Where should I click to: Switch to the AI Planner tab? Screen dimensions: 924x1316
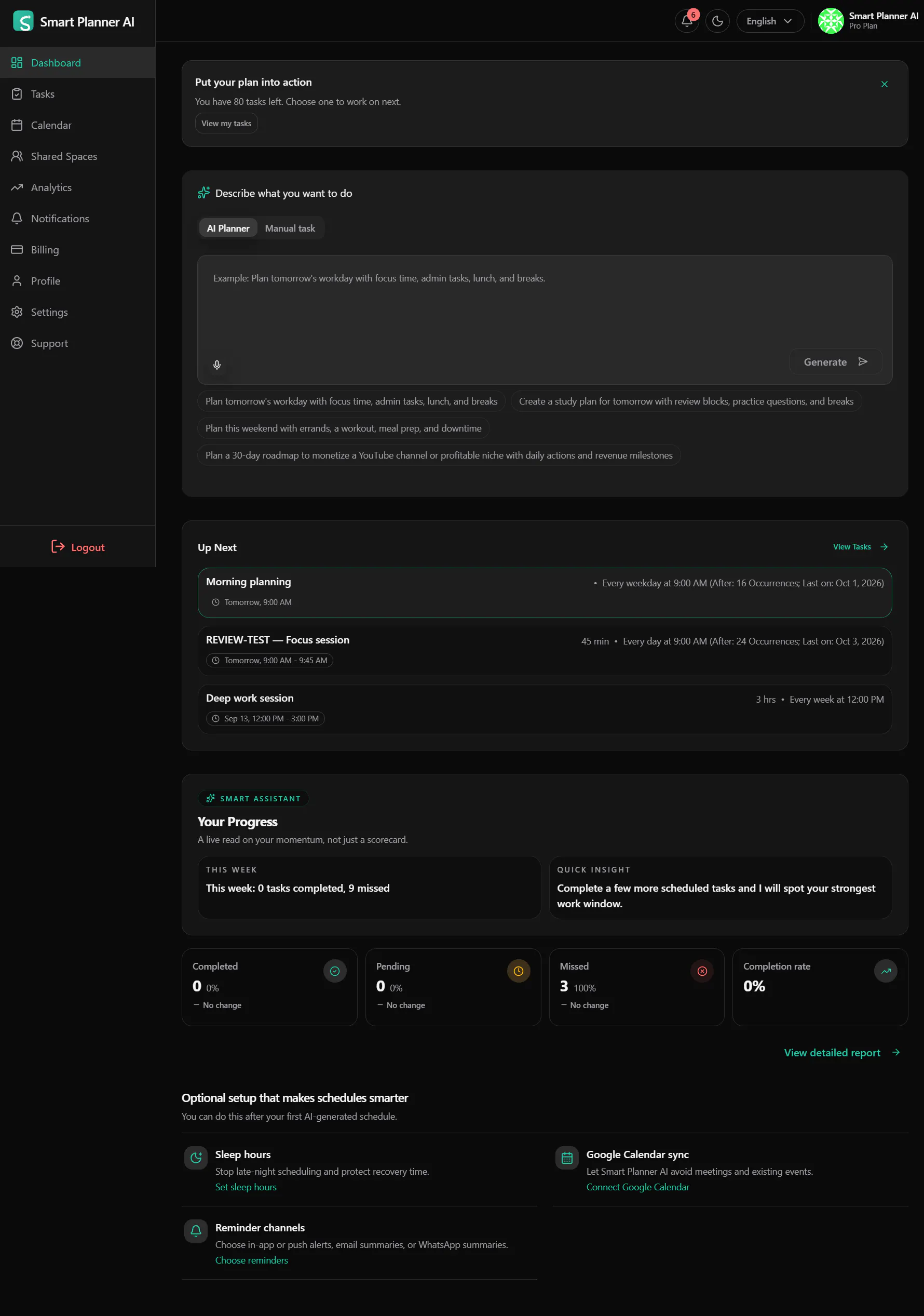click(x=228, y=228)
